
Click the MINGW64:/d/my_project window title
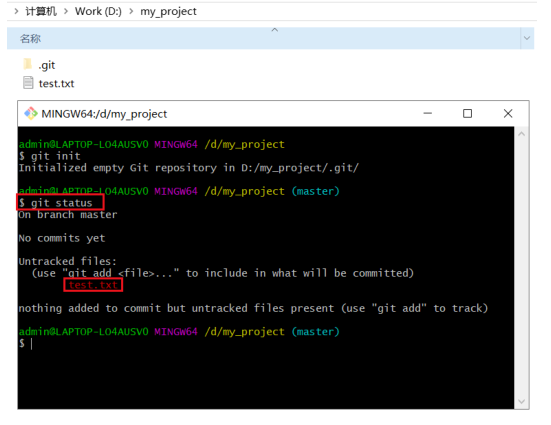pos(104,114)
